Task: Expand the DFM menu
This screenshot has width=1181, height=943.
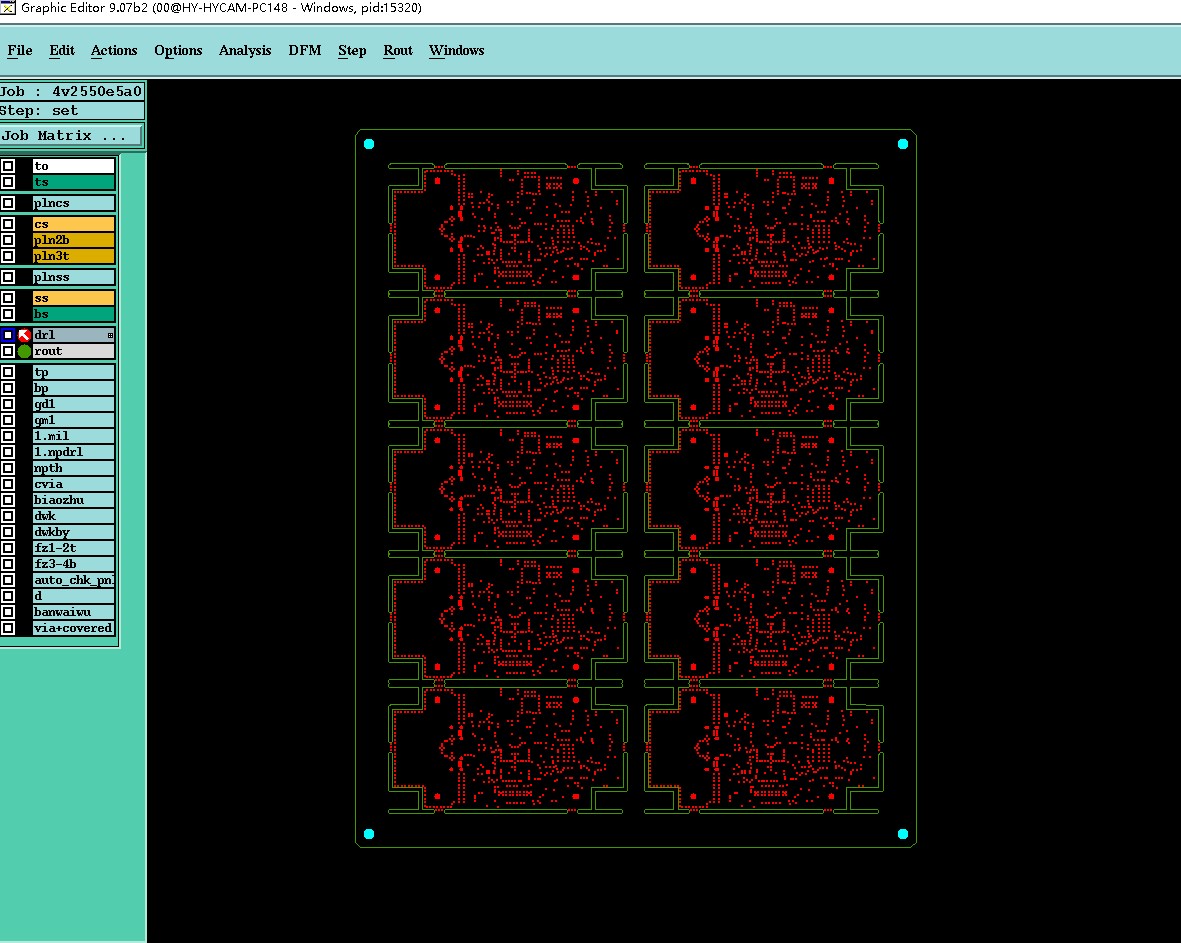Action: [305, 50]
